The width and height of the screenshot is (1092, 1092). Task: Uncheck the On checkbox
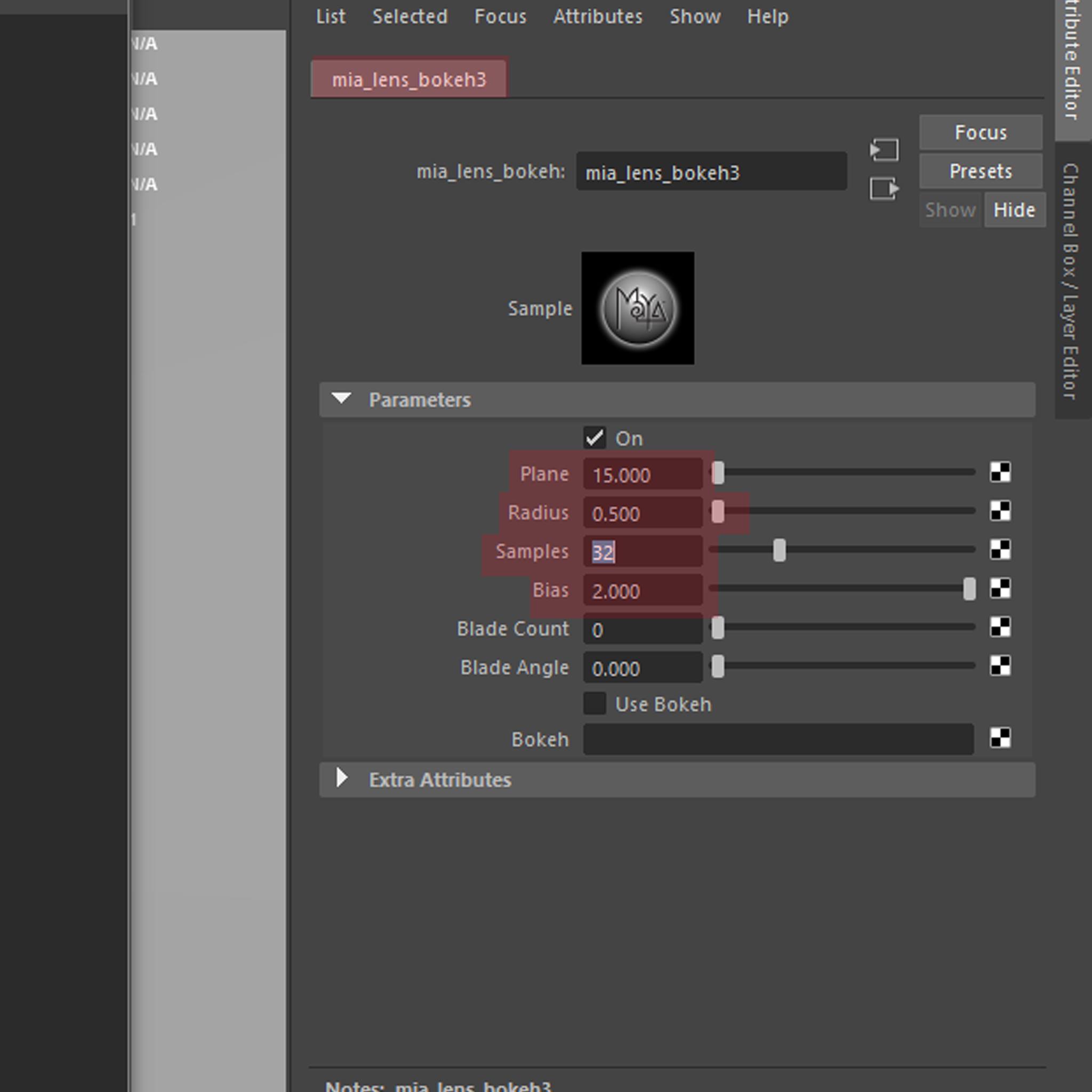tap(595, 438)
